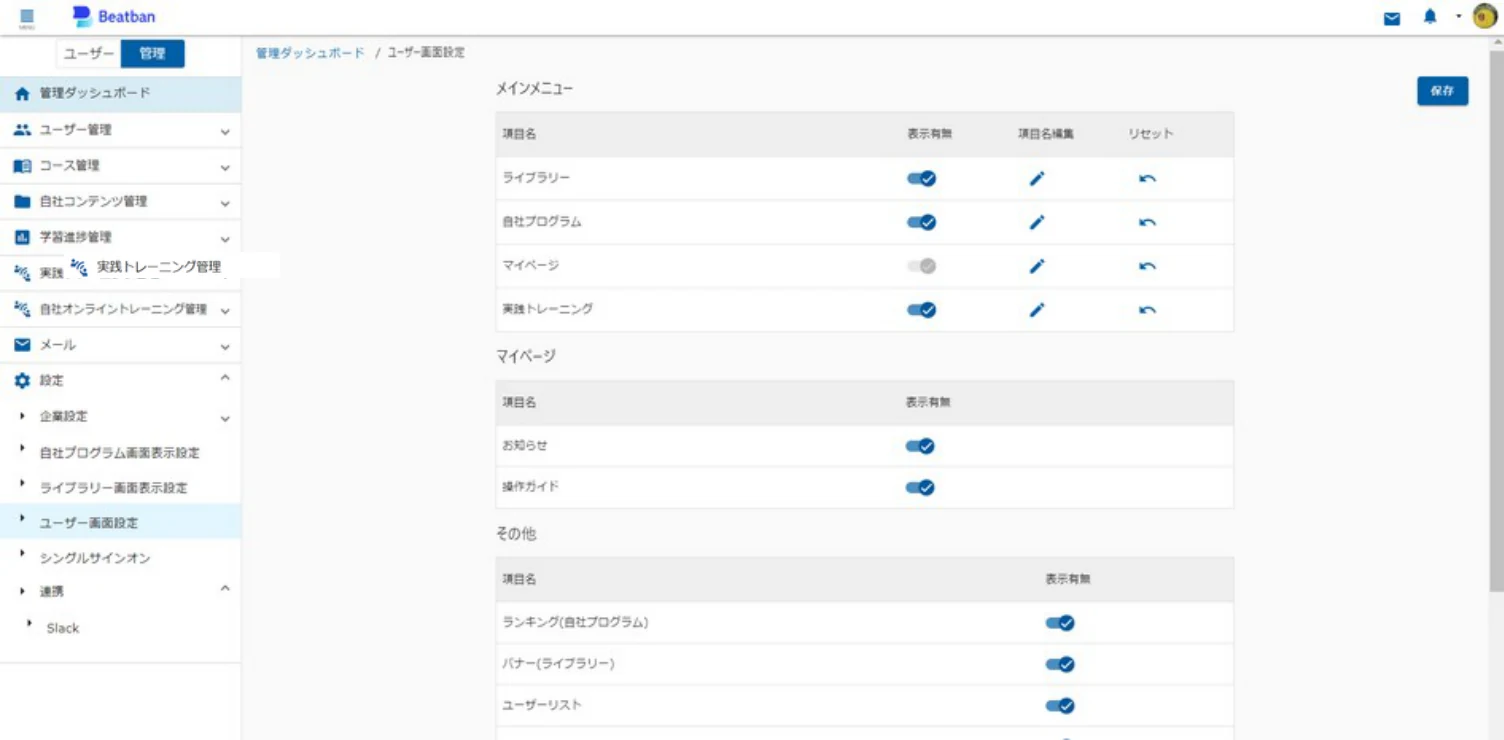Expand the 学習進捗管理 chevron
1504x740 pixels.
coord(225,239)
